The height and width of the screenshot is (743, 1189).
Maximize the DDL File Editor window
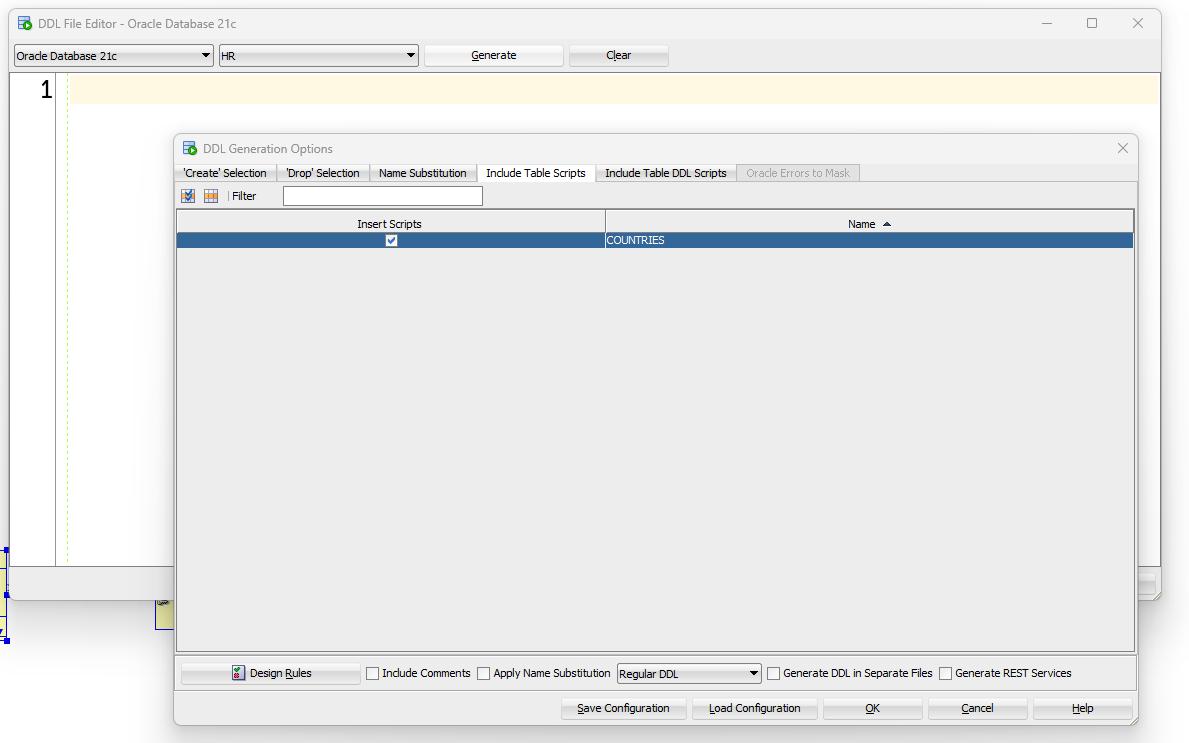coord(1092,24)
